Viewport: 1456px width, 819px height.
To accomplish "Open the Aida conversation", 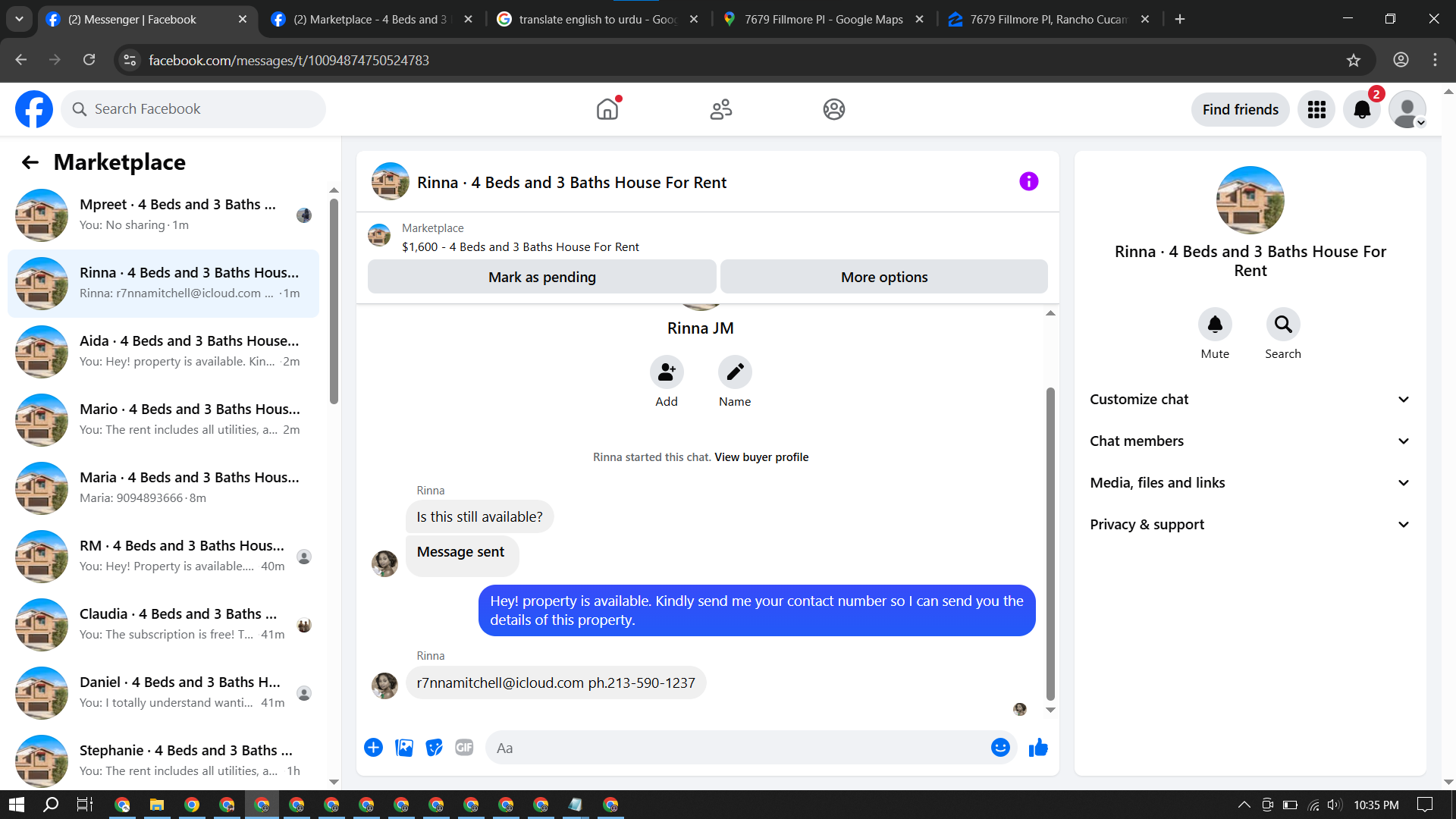I will tap(163, 352).
